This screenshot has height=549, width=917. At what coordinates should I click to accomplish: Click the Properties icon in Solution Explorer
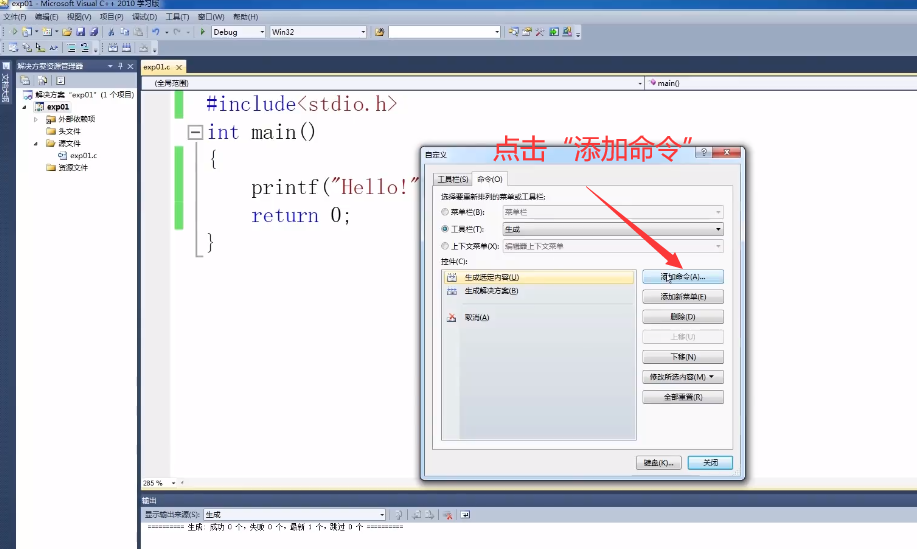(x=25, y=80)
